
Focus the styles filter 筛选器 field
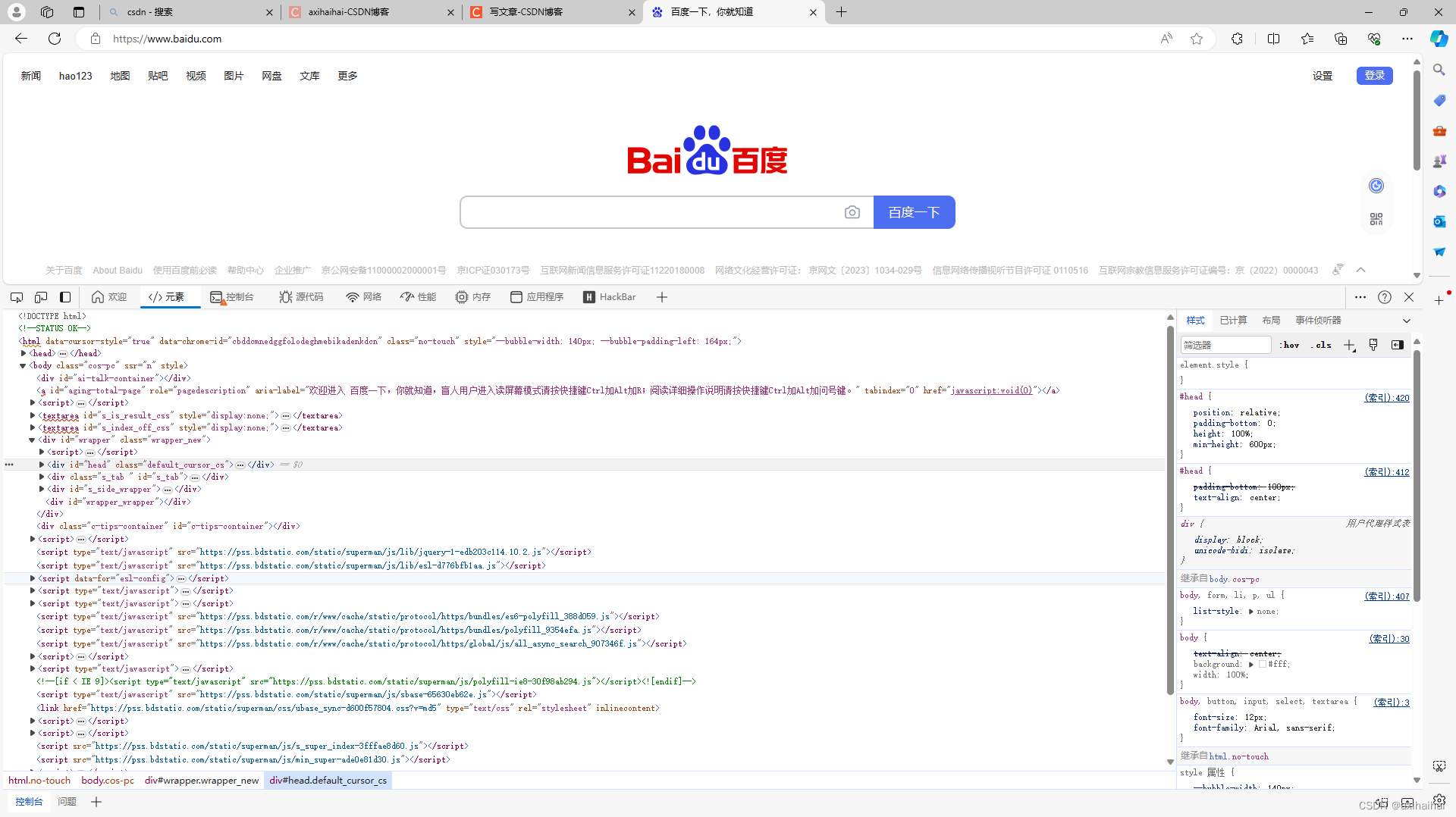click(1225, 345)
